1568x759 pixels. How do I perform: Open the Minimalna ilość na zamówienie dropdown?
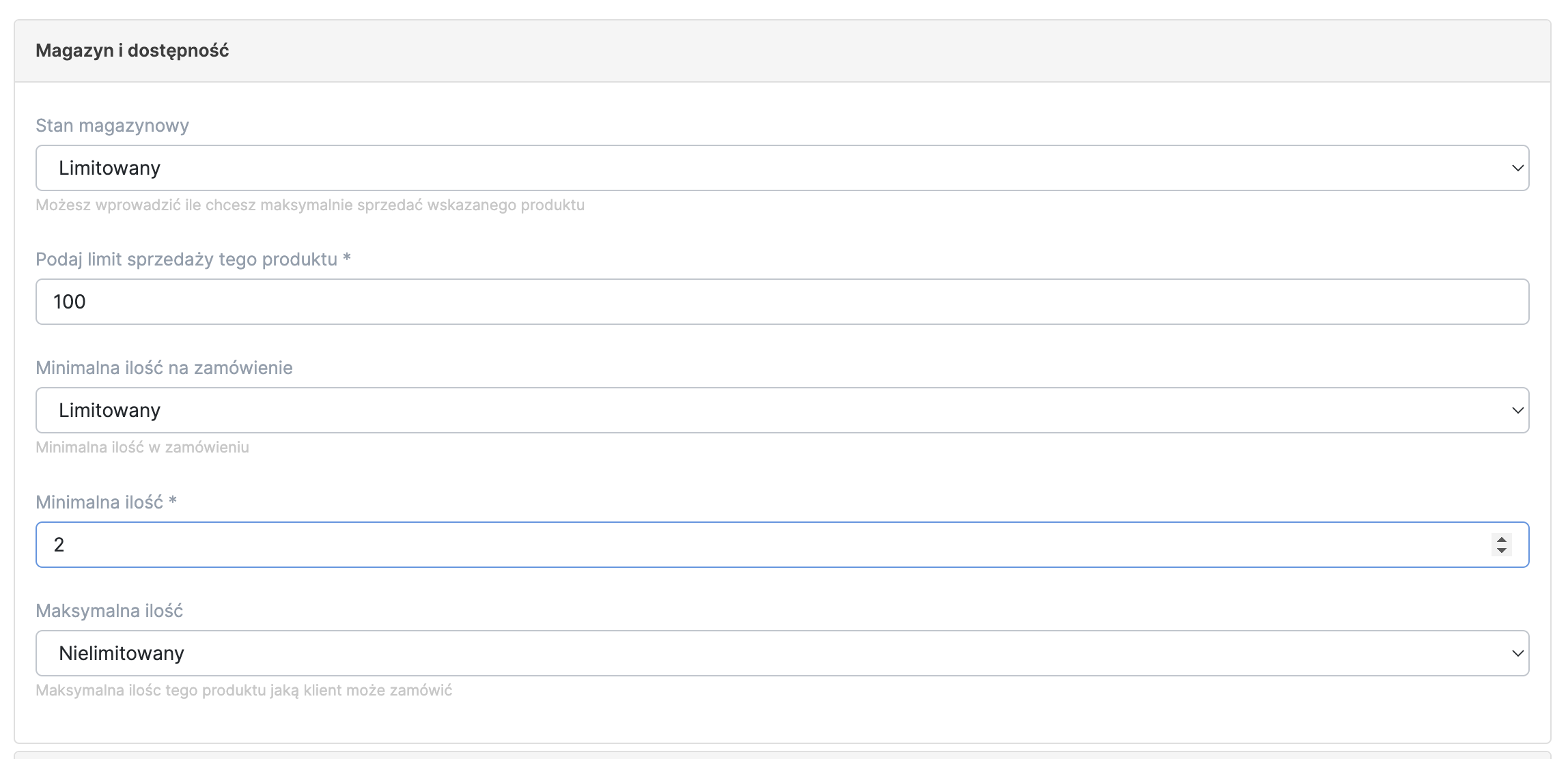[x=781, y=410]
